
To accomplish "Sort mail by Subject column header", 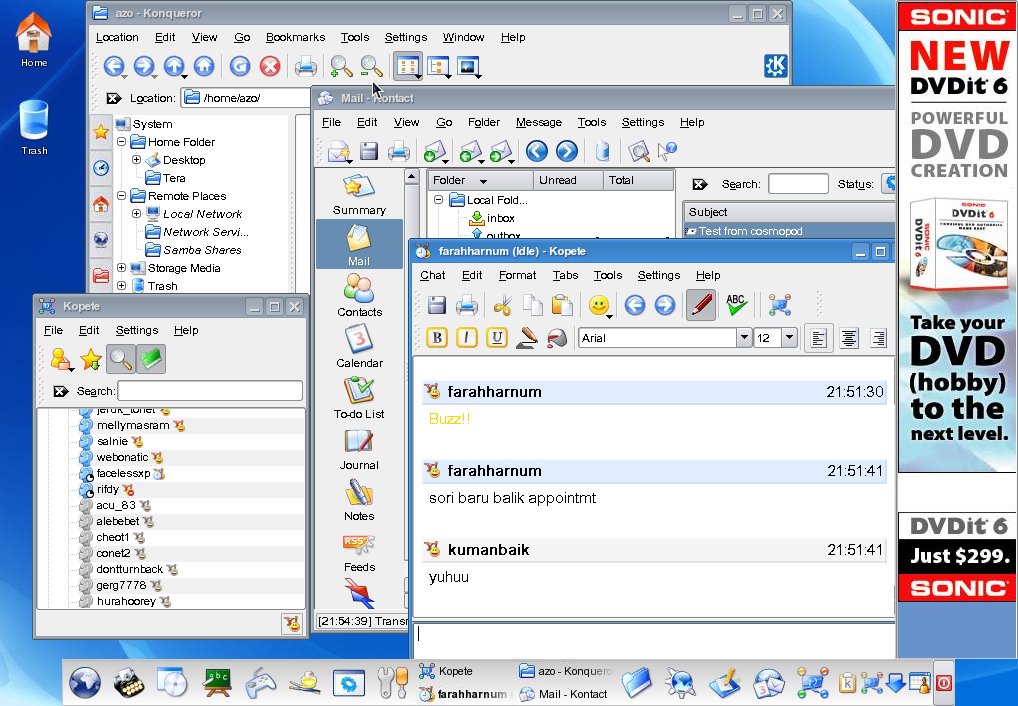I will tap(789, 212).
